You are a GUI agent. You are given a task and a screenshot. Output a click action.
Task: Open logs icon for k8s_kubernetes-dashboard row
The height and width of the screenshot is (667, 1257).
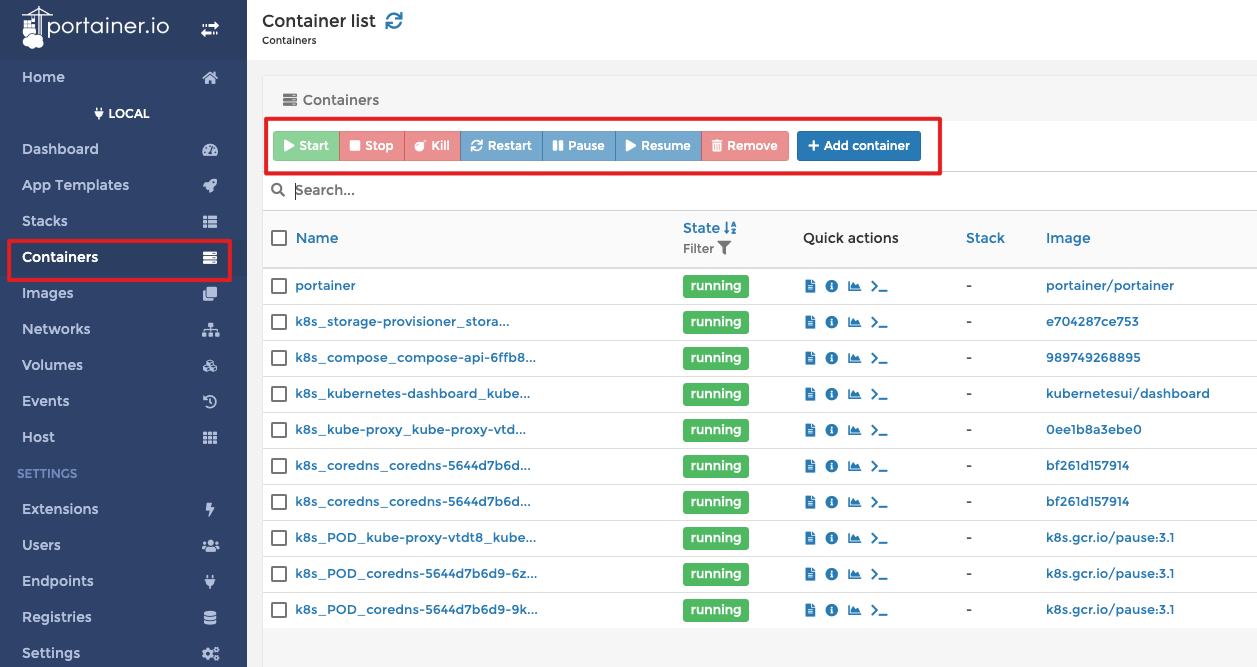click(811, 394)
